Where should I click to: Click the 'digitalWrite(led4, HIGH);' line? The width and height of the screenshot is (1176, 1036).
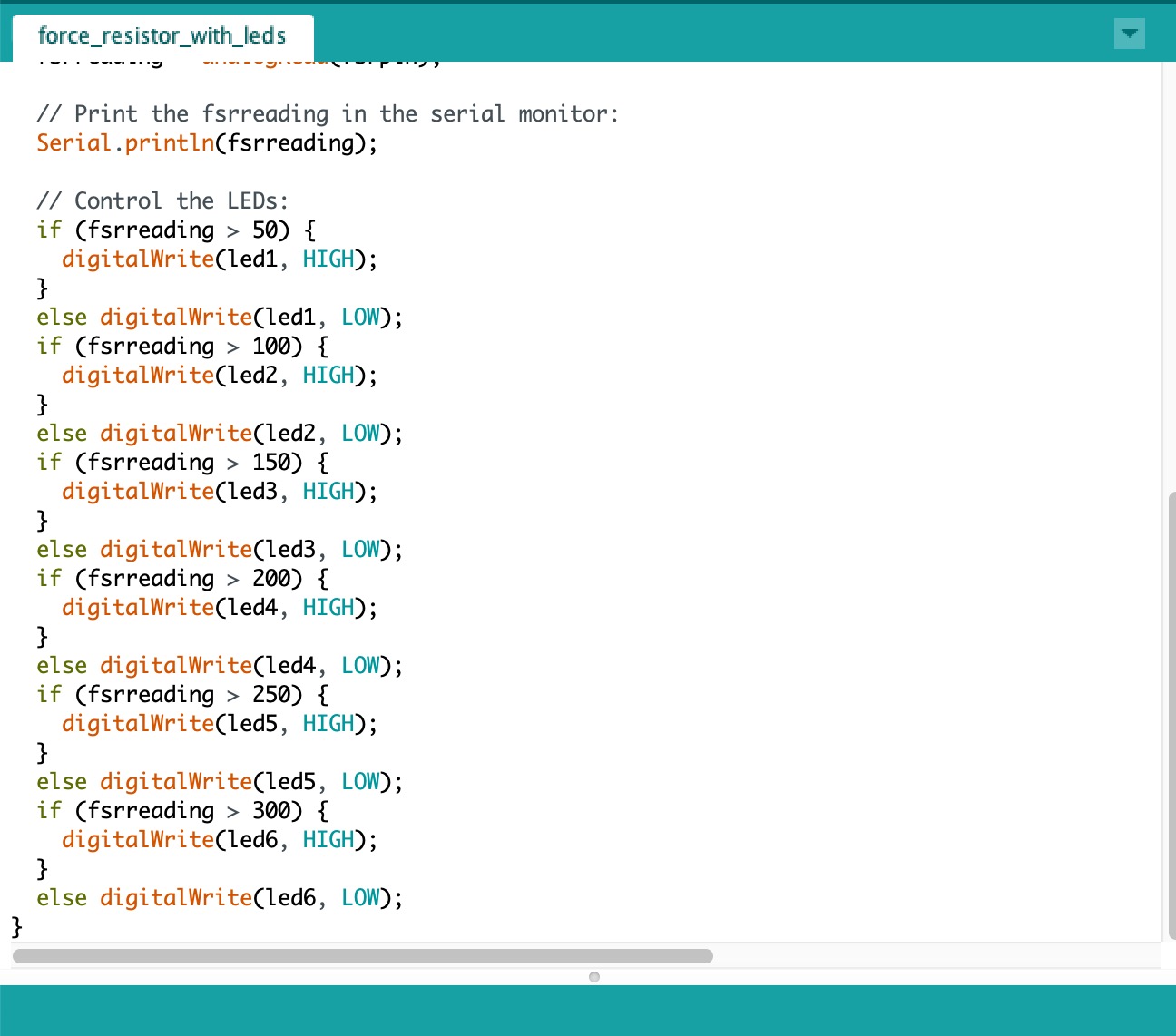(220, 608)
